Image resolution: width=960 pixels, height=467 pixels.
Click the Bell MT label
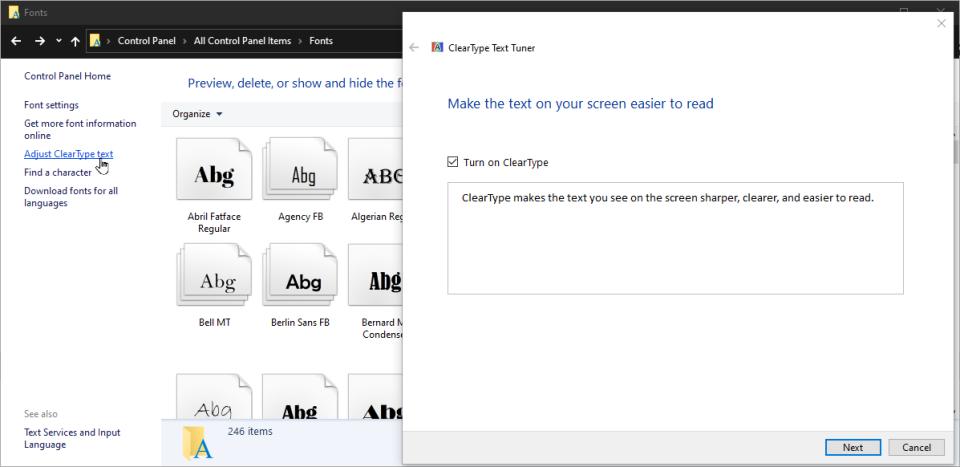215,322
